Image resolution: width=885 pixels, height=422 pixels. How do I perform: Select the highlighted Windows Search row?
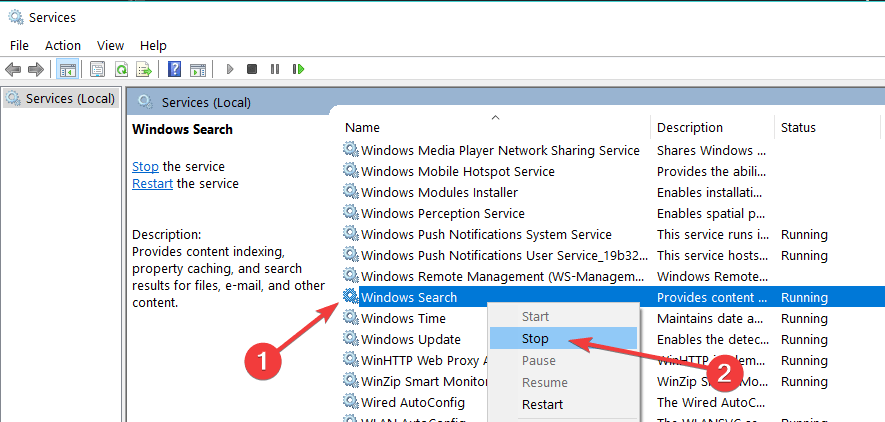[x=613, y=297]
